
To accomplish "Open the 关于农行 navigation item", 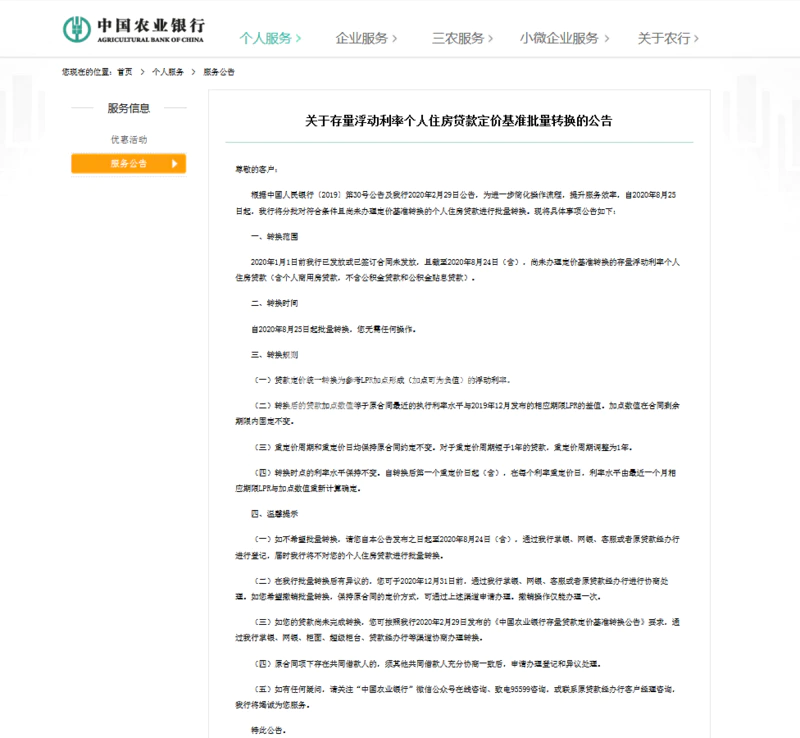I will [x=668, y=38].
